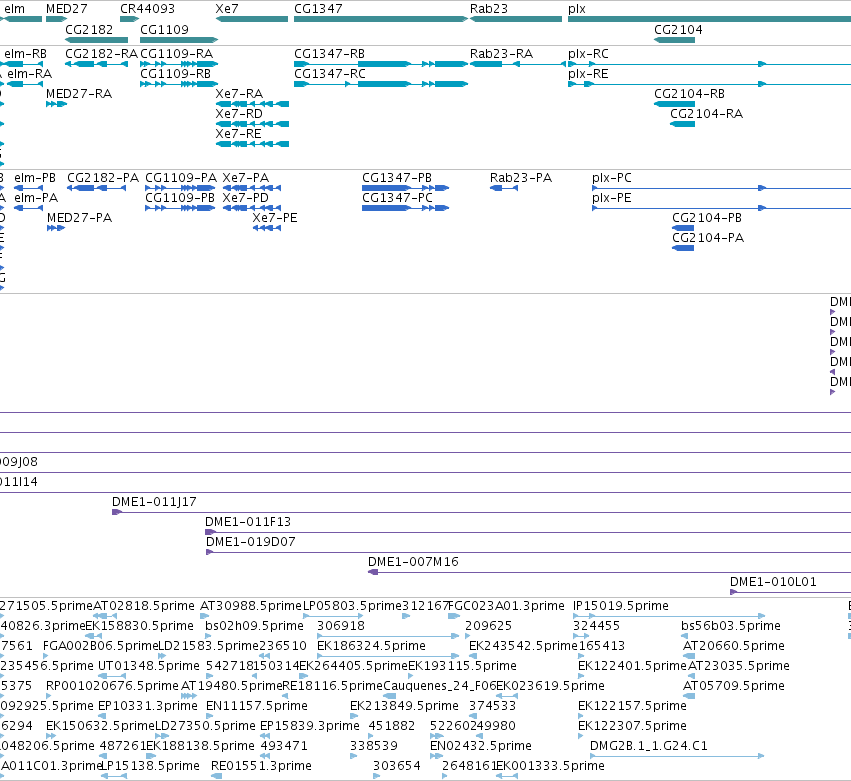Click the bs56b03.5prime EST label
The width and height of the screenshot is (851, 781).
731,626
